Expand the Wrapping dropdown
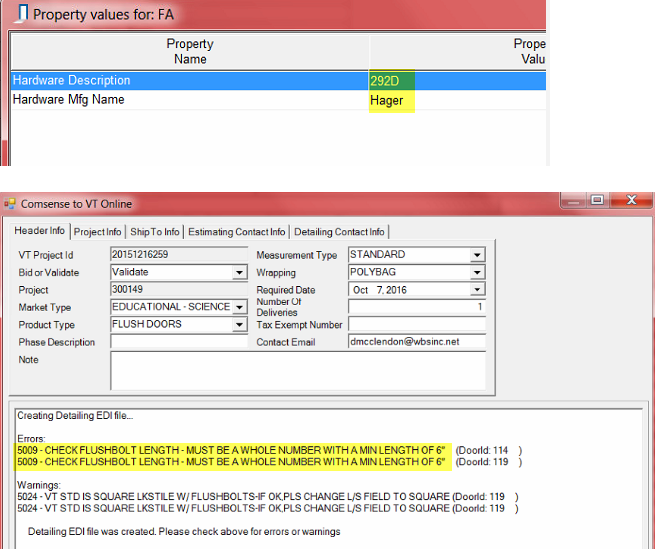The image size is (655, 549). tap(477, 272)
